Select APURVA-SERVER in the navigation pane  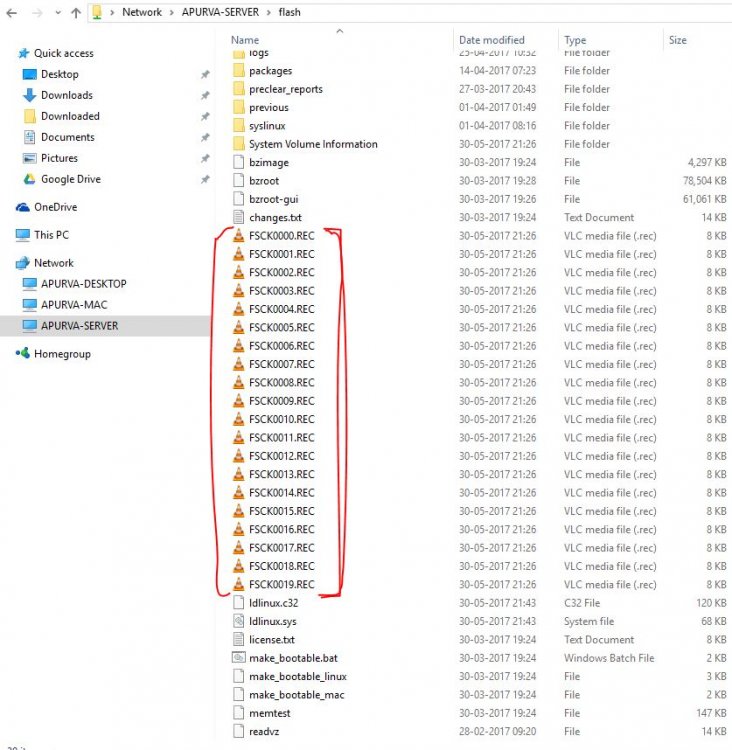tap(79, 326)
